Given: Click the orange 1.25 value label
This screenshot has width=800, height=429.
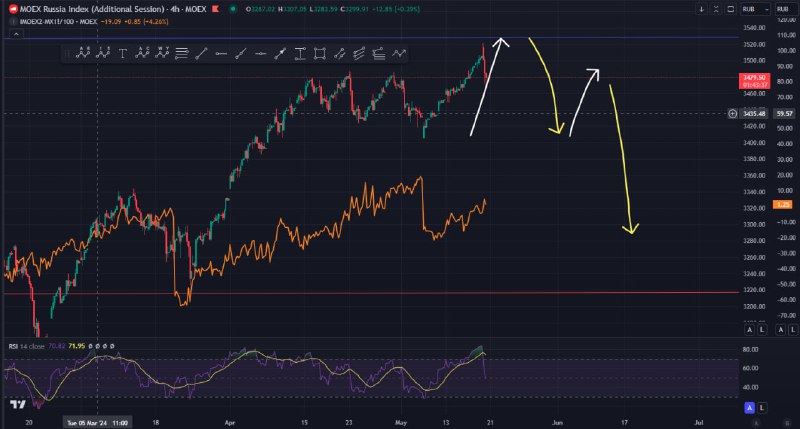Looking at the screenshot, I should click(783, 204).
